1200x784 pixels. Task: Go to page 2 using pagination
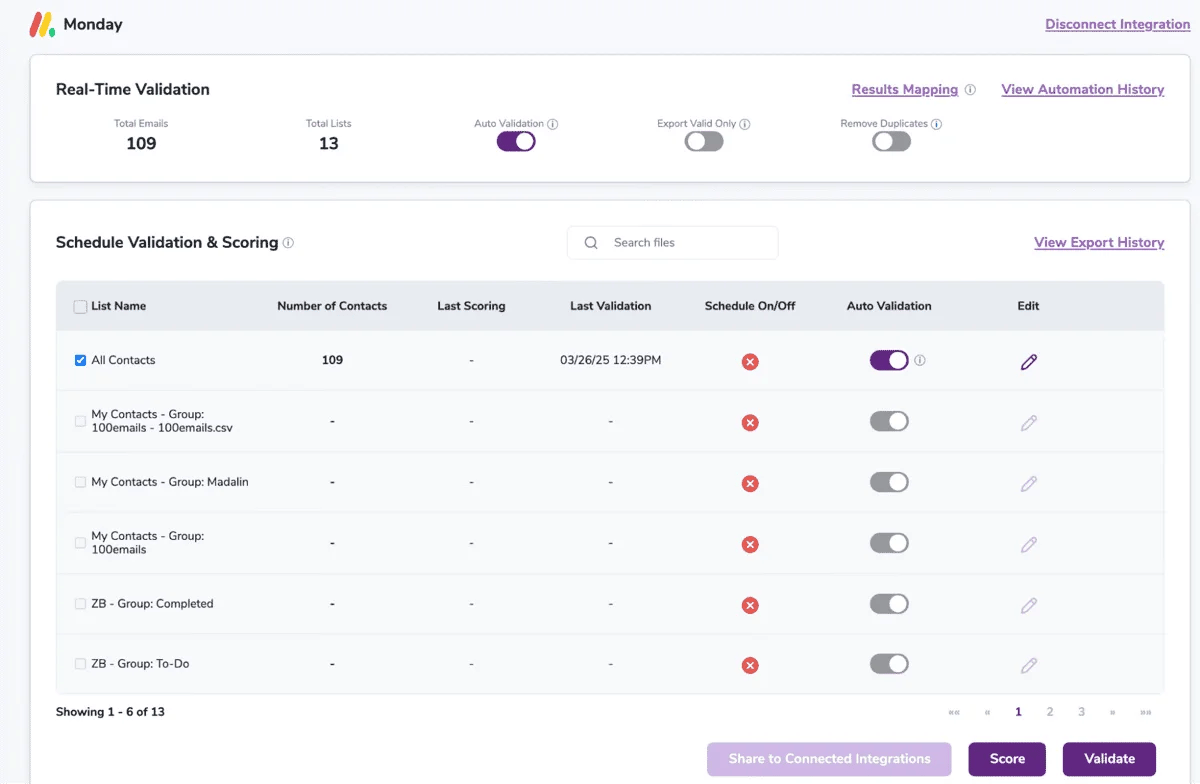[1049, 711]
